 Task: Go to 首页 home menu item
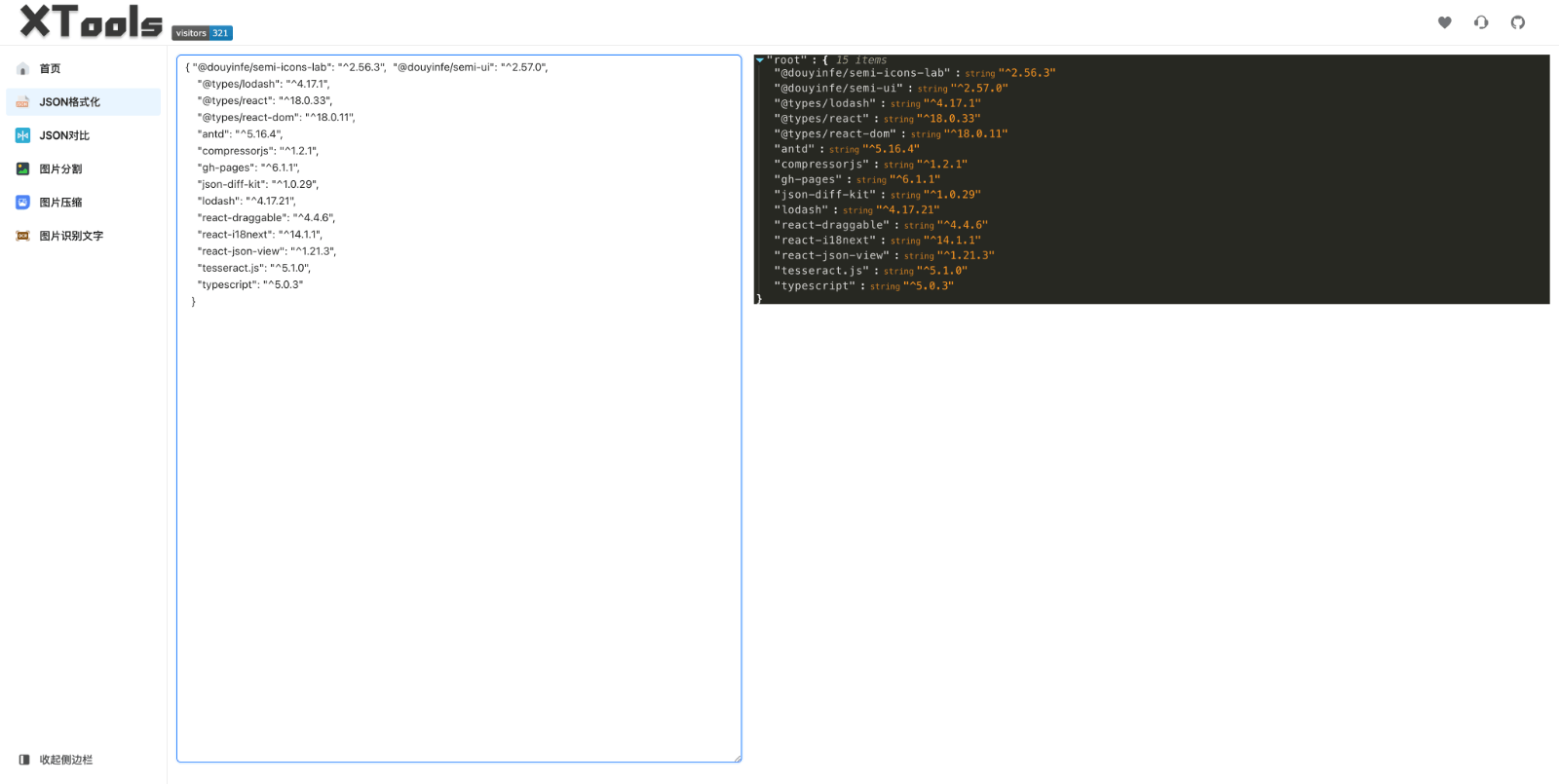50,69
